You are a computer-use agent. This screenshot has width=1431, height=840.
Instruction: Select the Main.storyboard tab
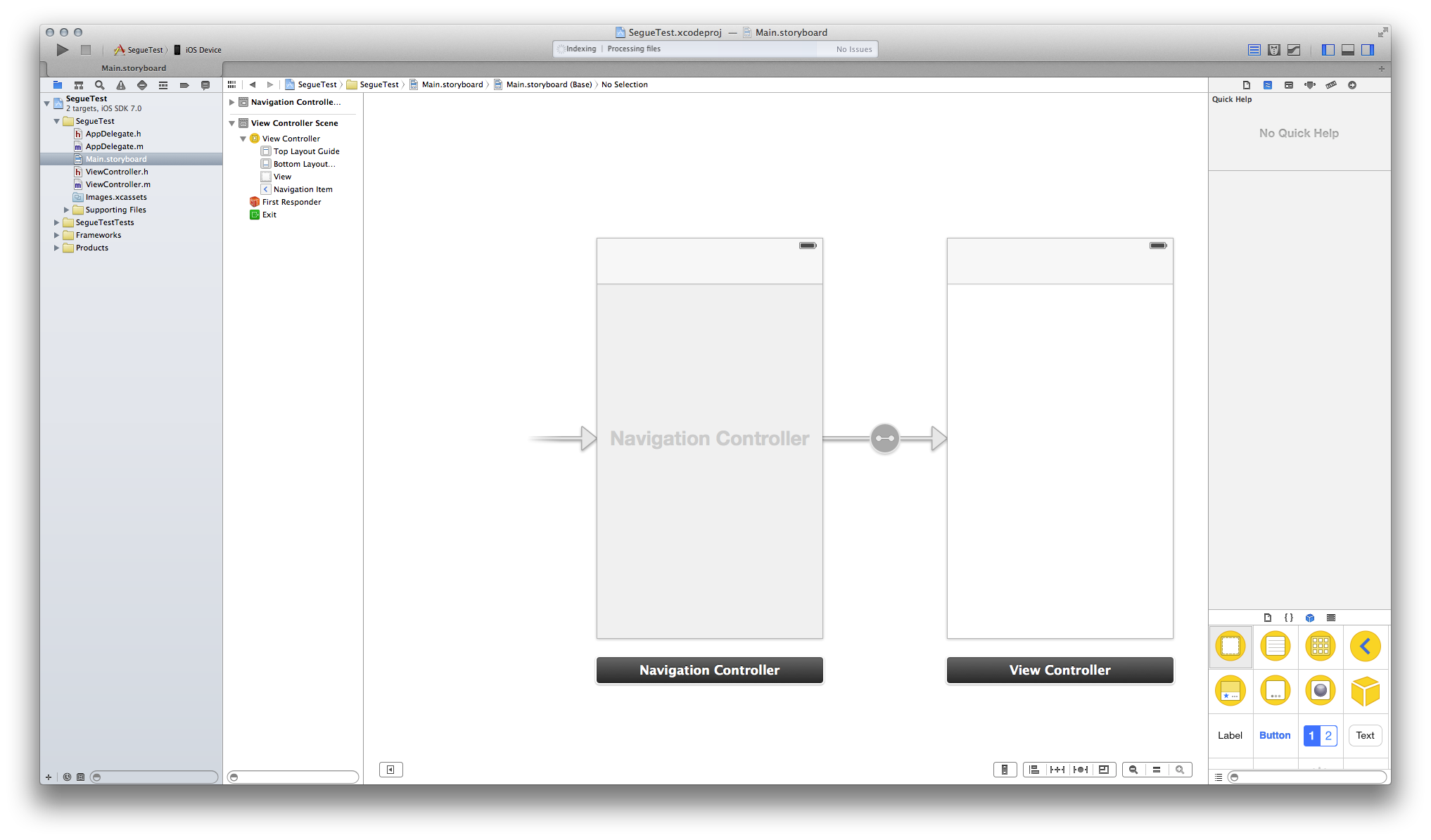point(134,68)
